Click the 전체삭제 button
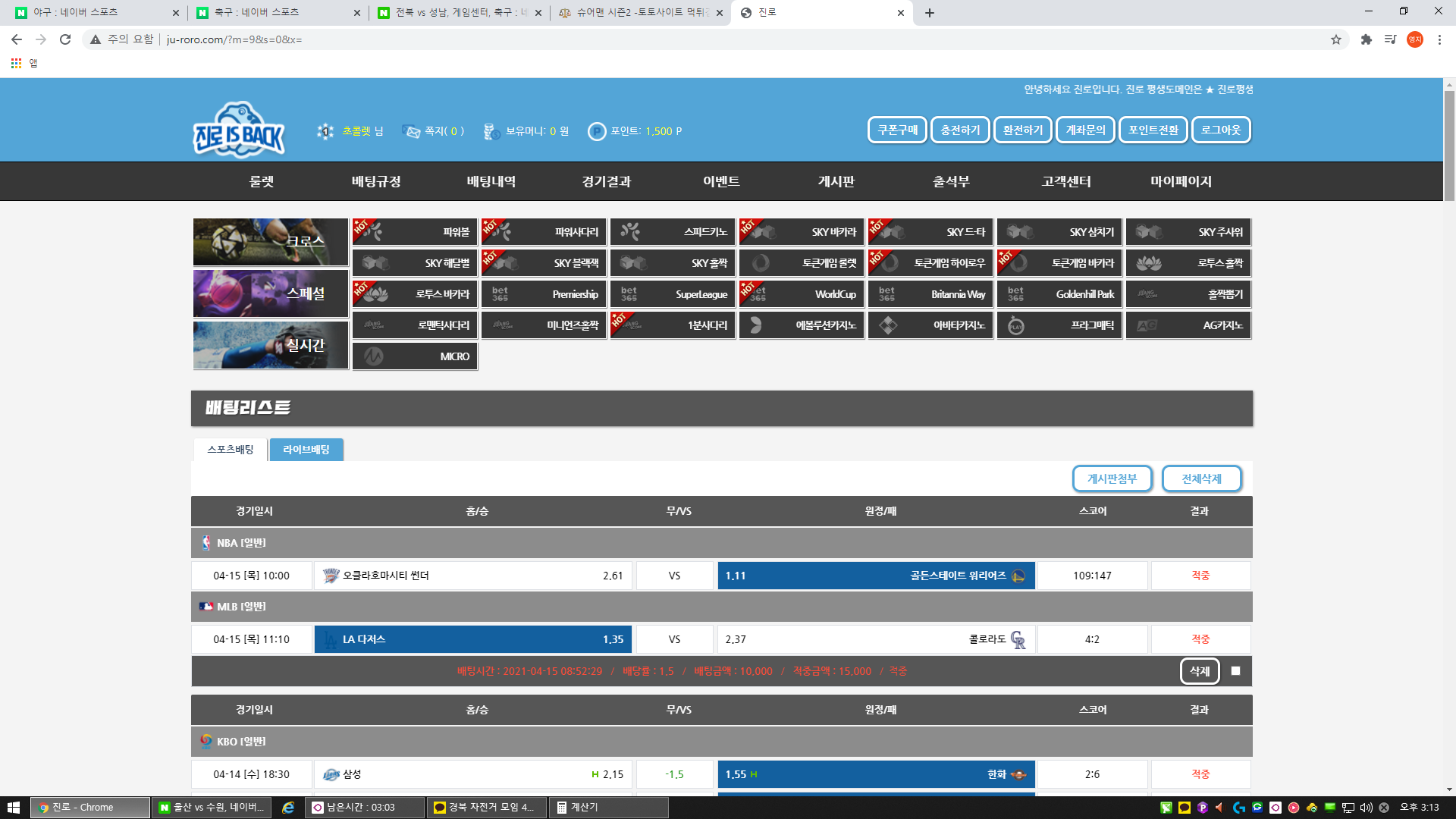This screenshot has width=1456, height=819. click(1201, 479)
